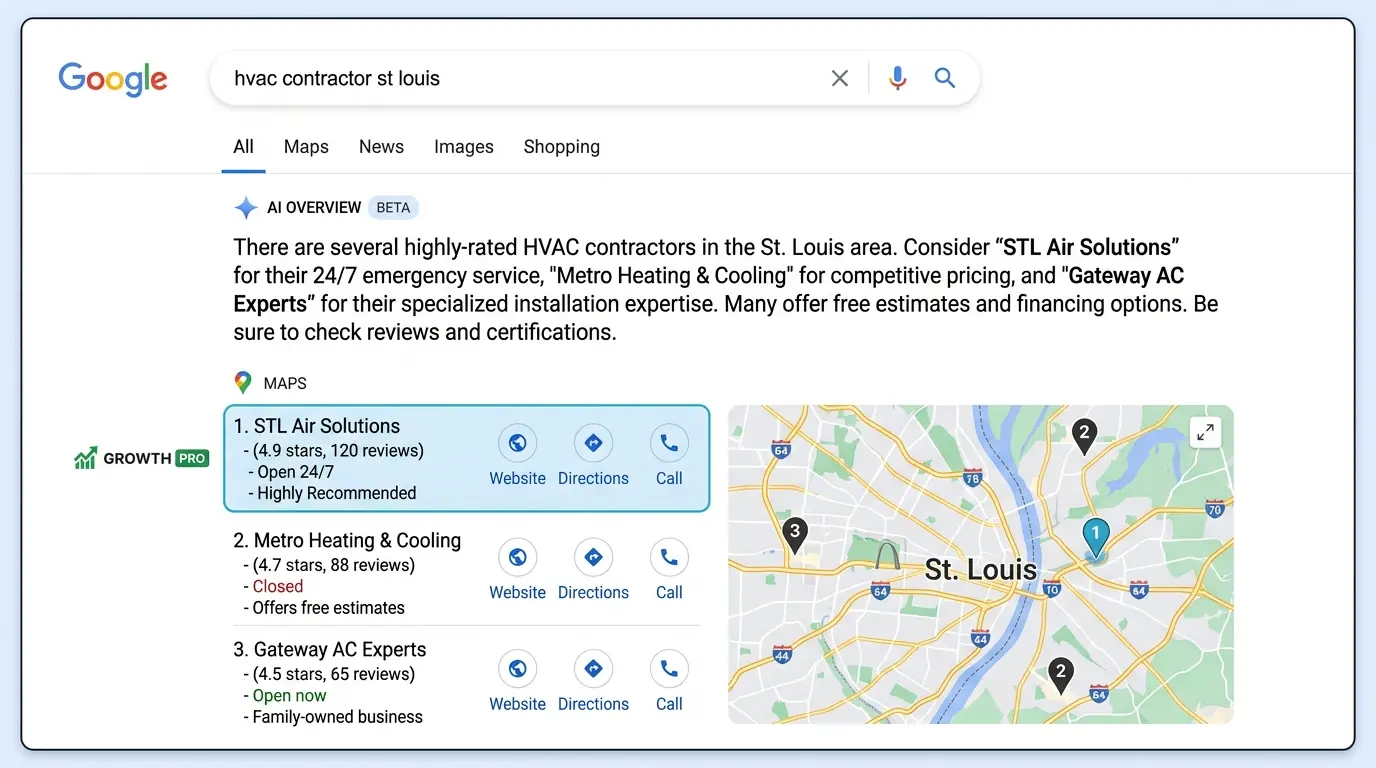
Task: Click the black map pin numbered 3
Action: (x=795, y=535)
